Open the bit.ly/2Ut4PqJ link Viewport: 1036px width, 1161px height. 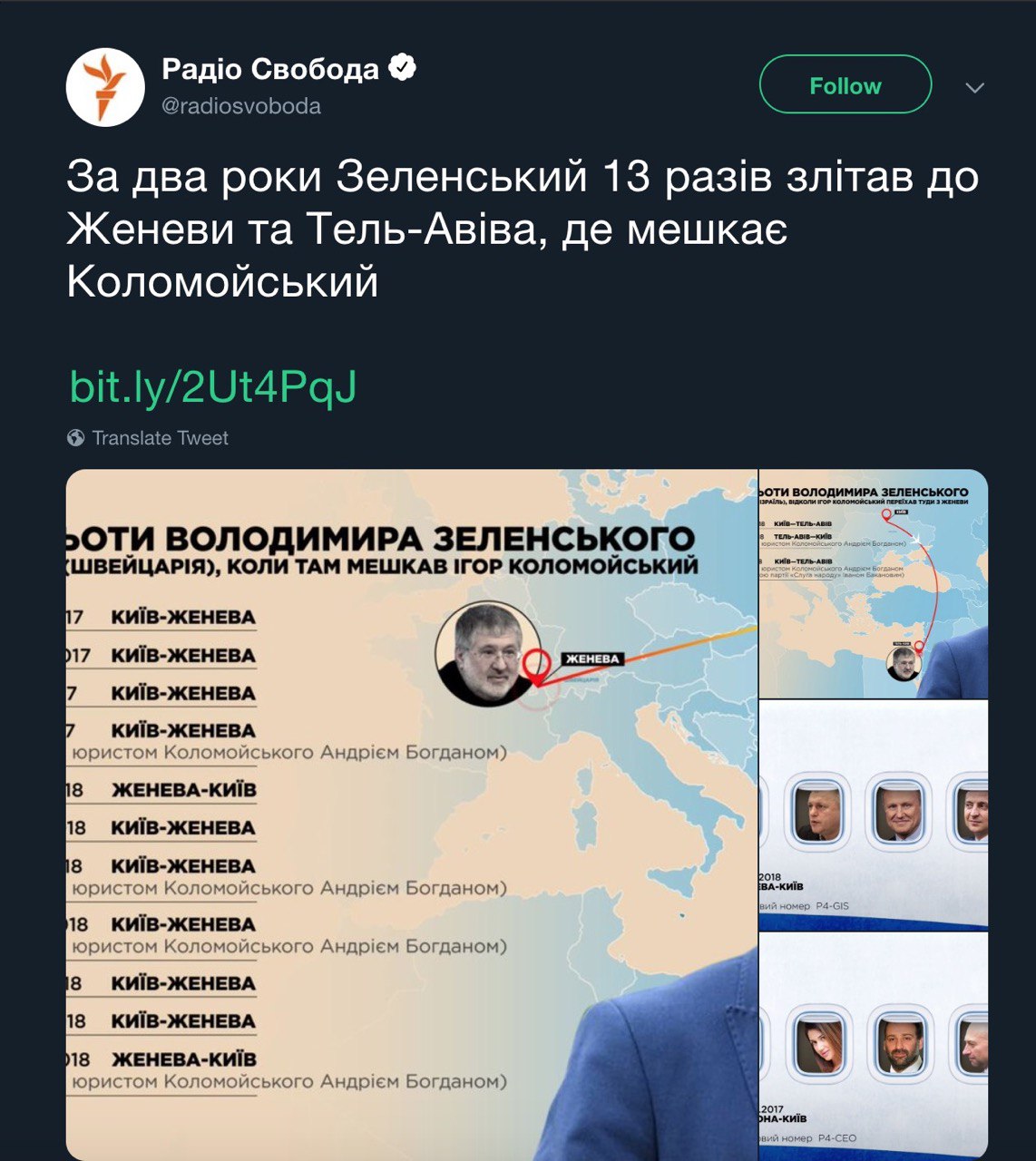(213, 386)
